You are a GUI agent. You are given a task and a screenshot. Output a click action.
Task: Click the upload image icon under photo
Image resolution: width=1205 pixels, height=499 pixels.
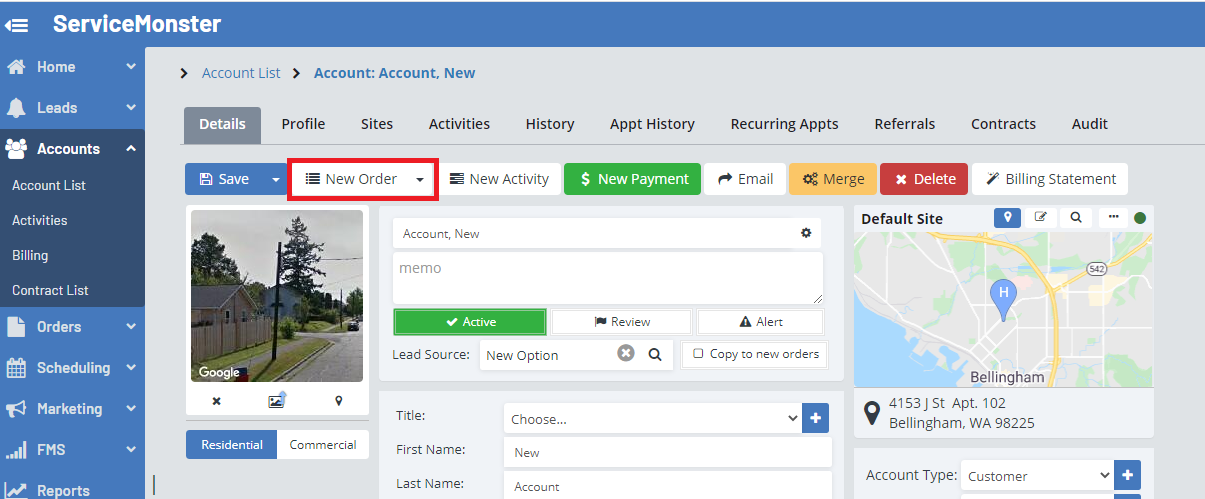coord(277,400)
